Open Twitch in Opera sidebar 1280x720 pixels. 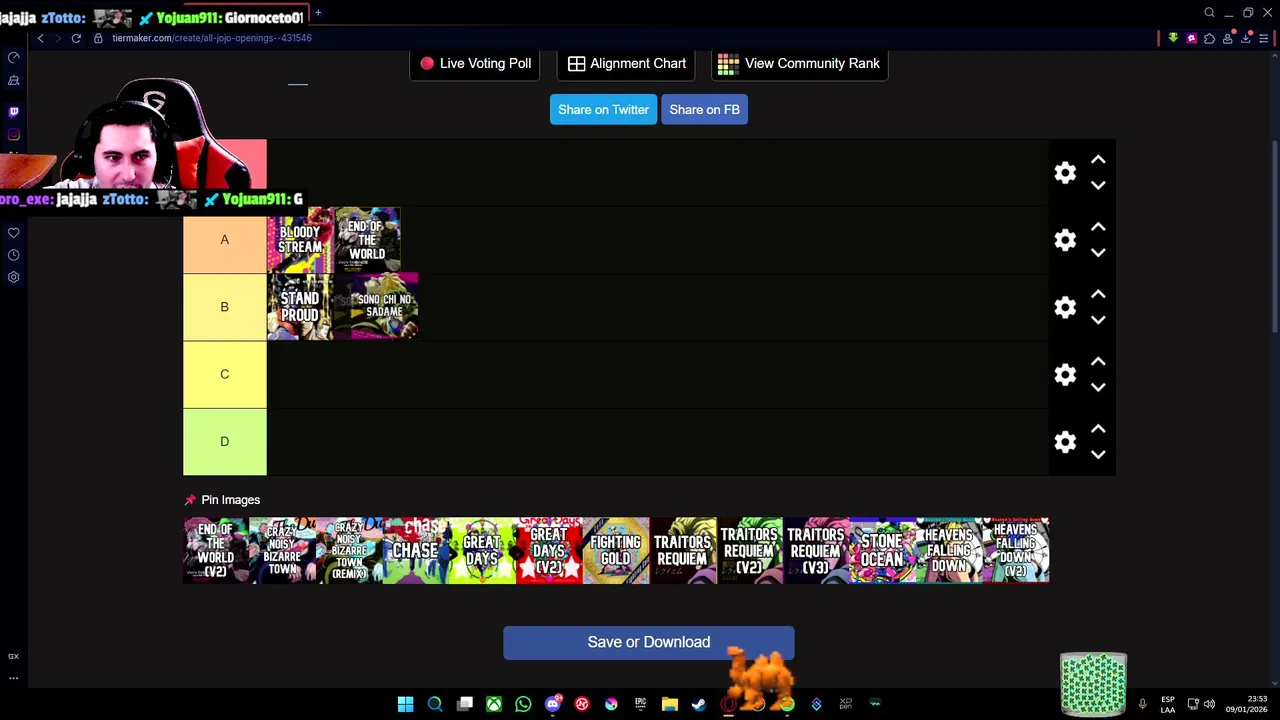pos(14,112)
